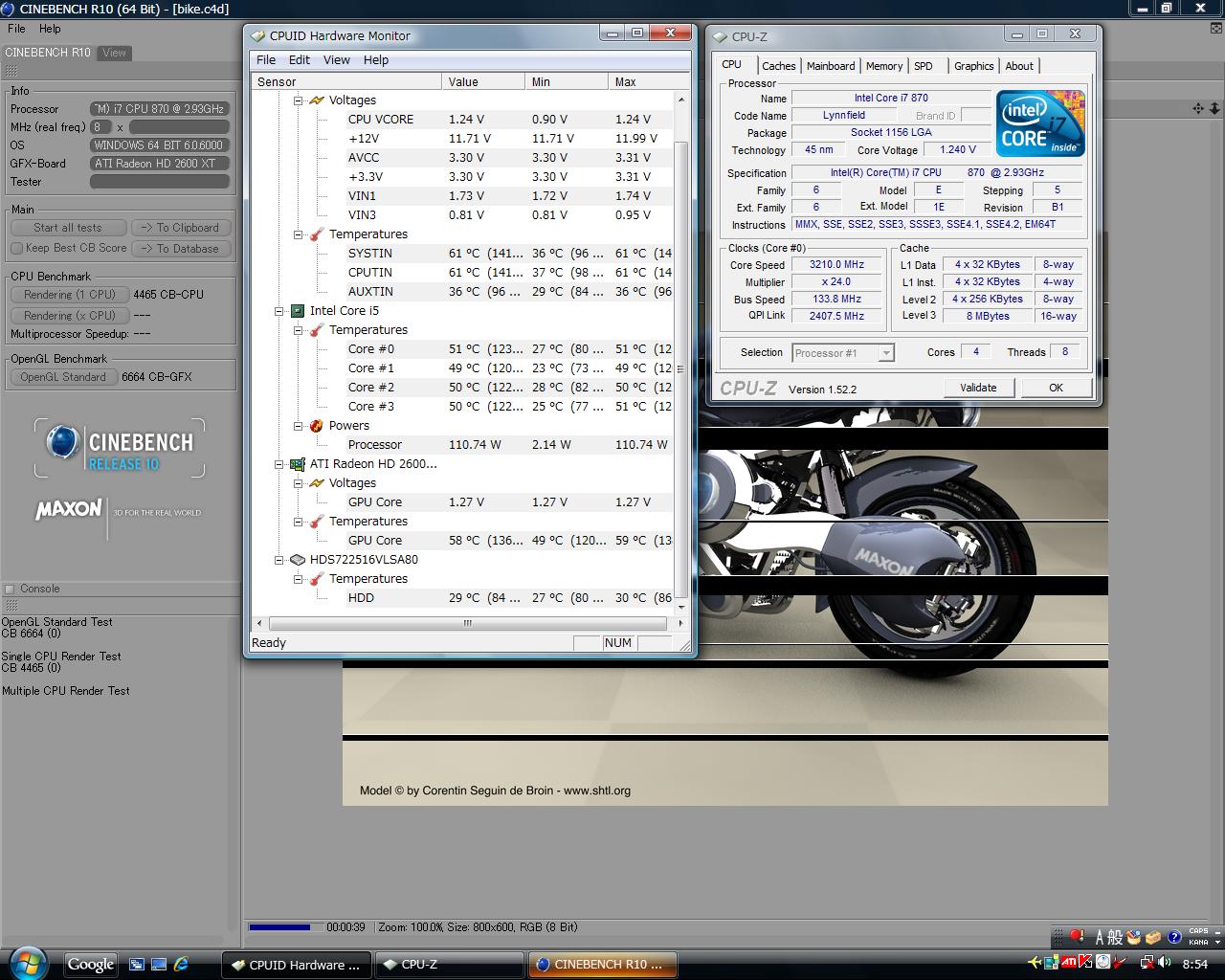Collapse the Powers tree node

[x=299, y=426]
